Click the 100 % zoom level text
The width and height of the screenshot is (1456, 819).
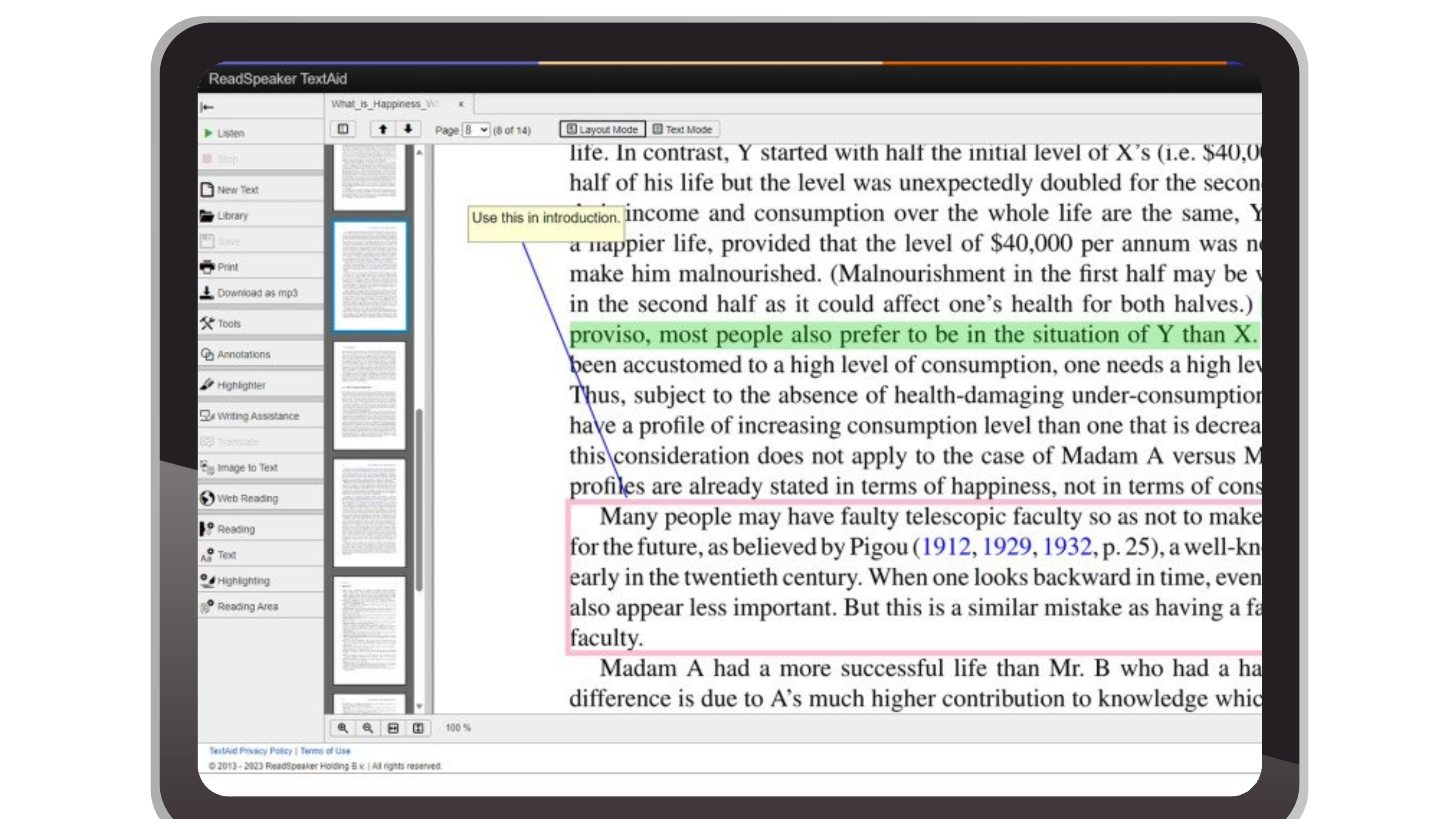458,728
